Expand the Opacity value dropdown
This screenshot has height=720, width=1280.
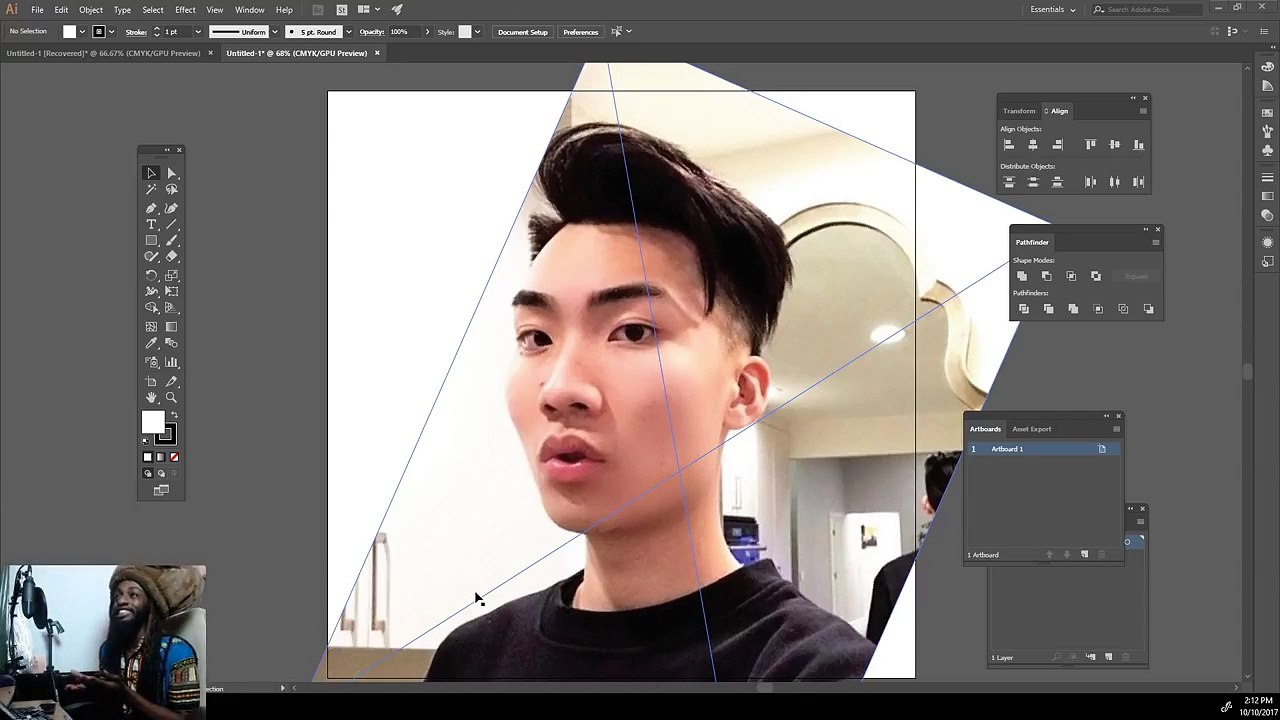(427, 32)
